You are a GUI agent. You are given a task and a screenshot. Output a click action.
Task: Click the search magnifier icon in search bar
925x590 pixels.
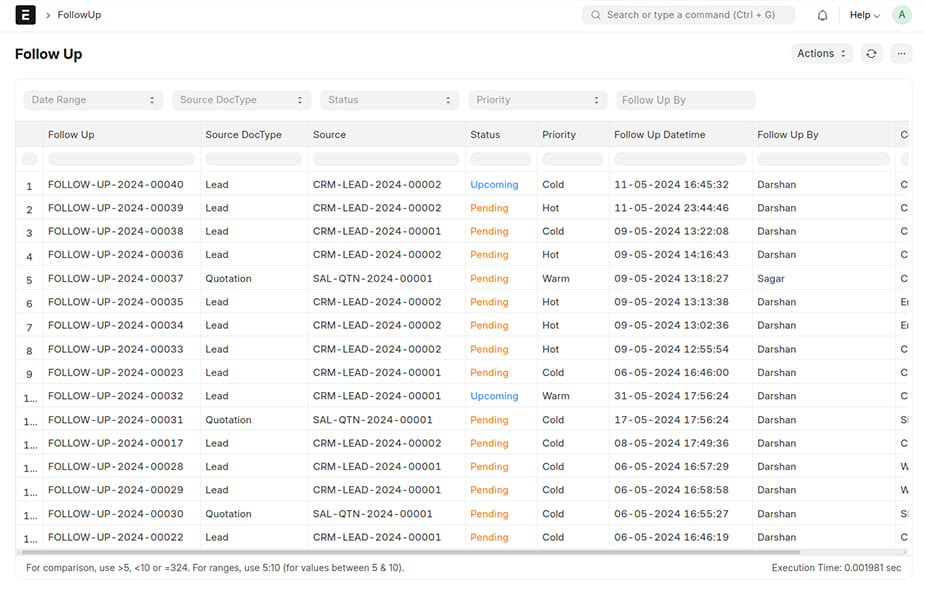[x=596, y=15]
